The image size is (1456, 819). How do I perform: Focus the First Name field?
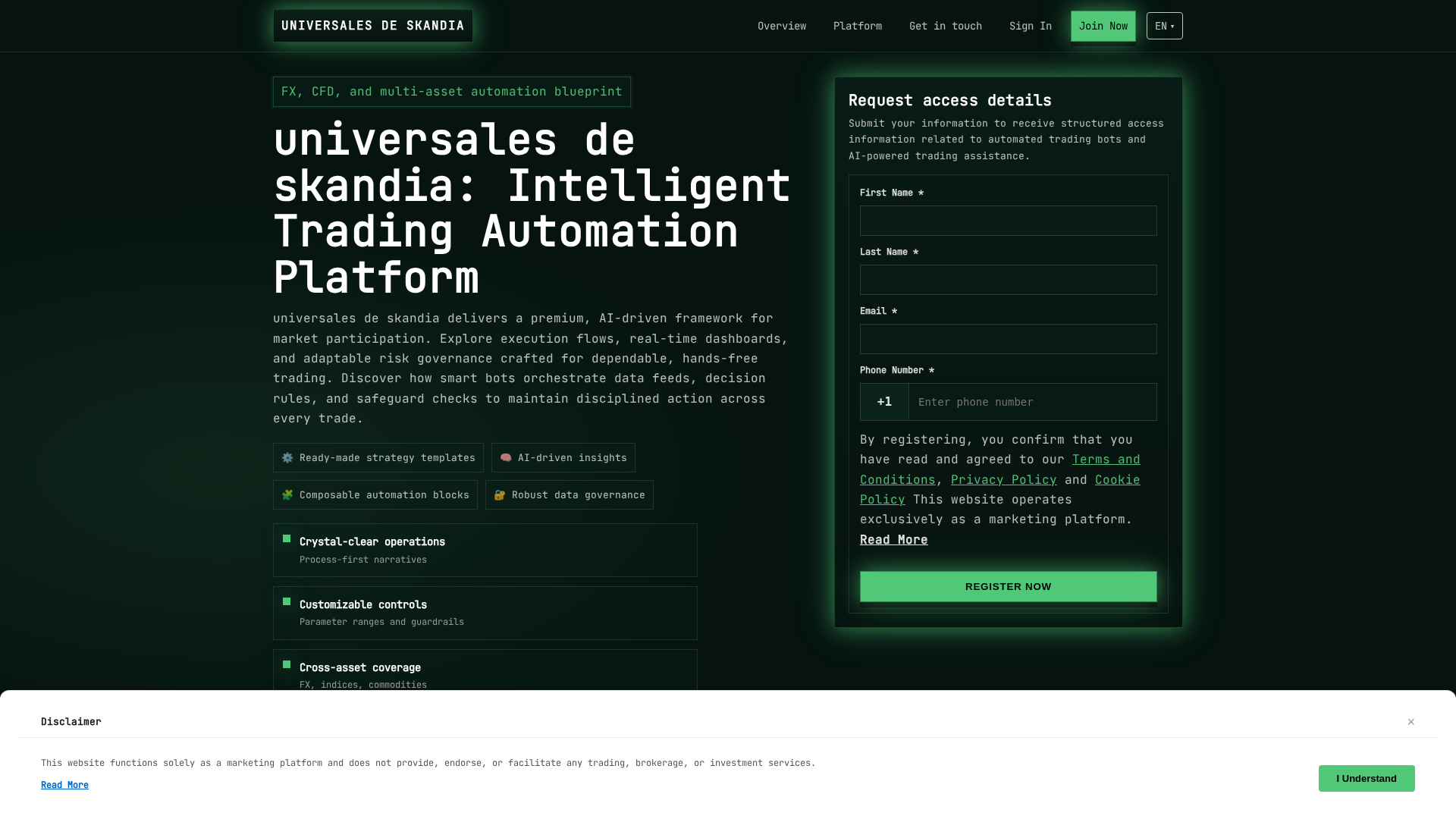1008,221
